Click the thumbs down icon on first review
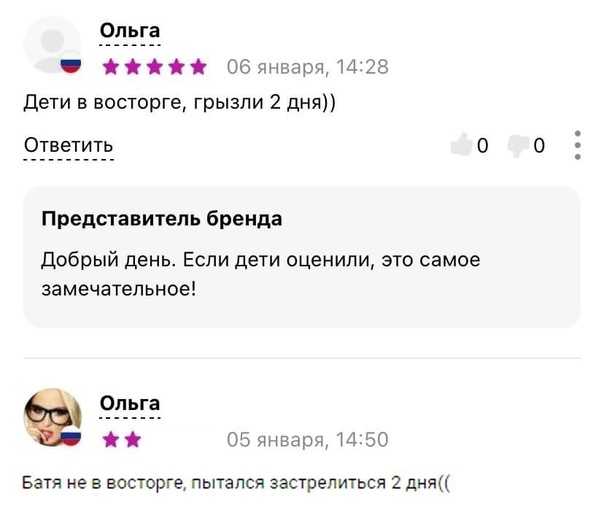This screenshot has height=518, width=604. (x=519, y=146)
